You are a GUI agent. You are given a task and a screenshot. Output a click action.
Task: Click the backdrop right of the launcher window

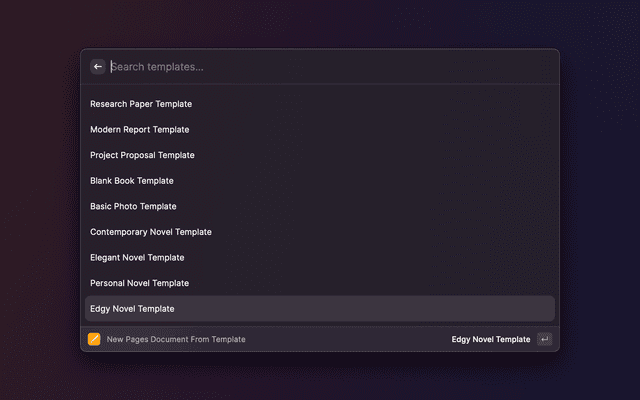600,200
